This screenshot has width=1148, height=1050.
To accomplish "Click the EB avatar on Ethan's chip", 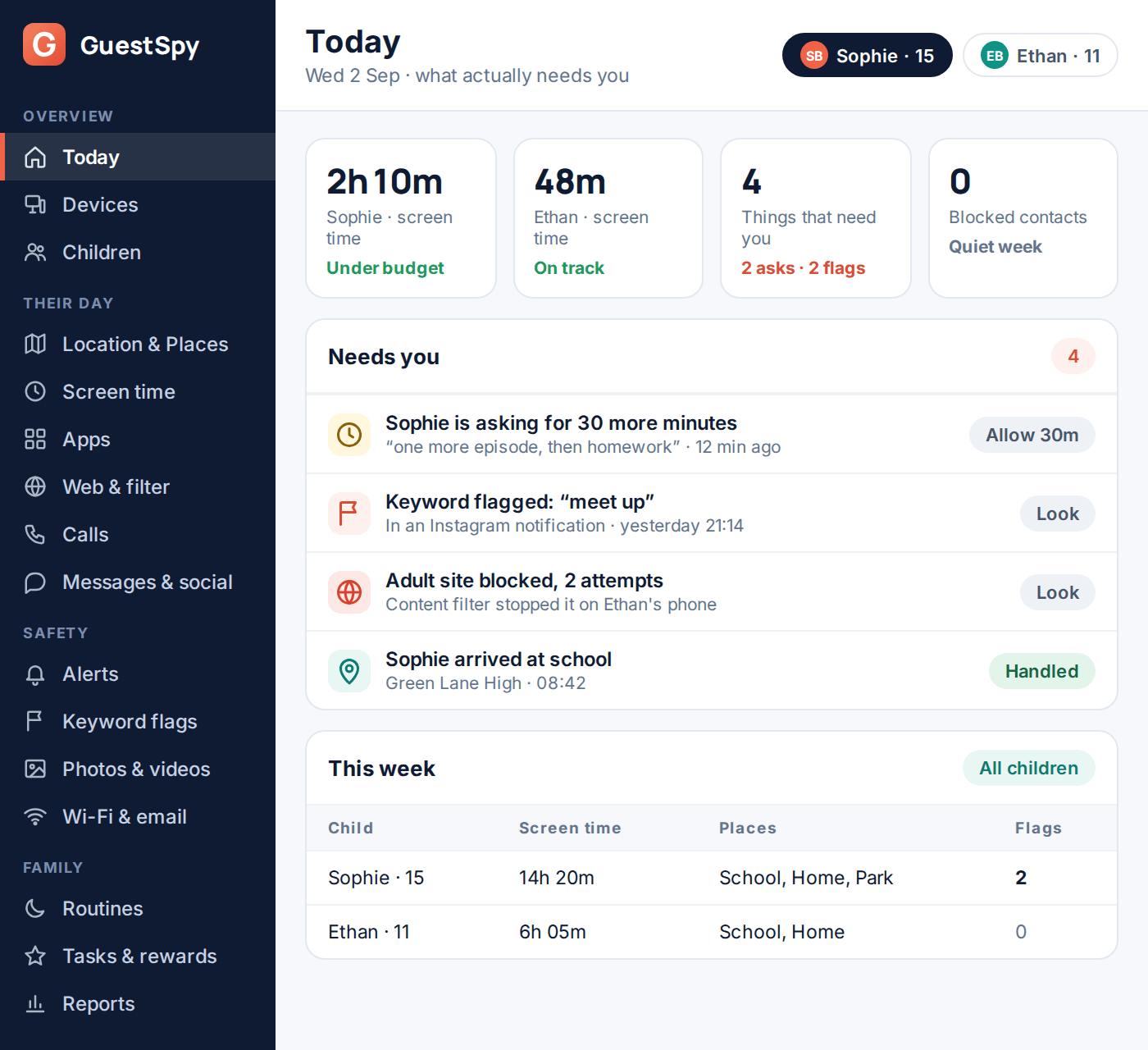I will click(x=995, y=56).
